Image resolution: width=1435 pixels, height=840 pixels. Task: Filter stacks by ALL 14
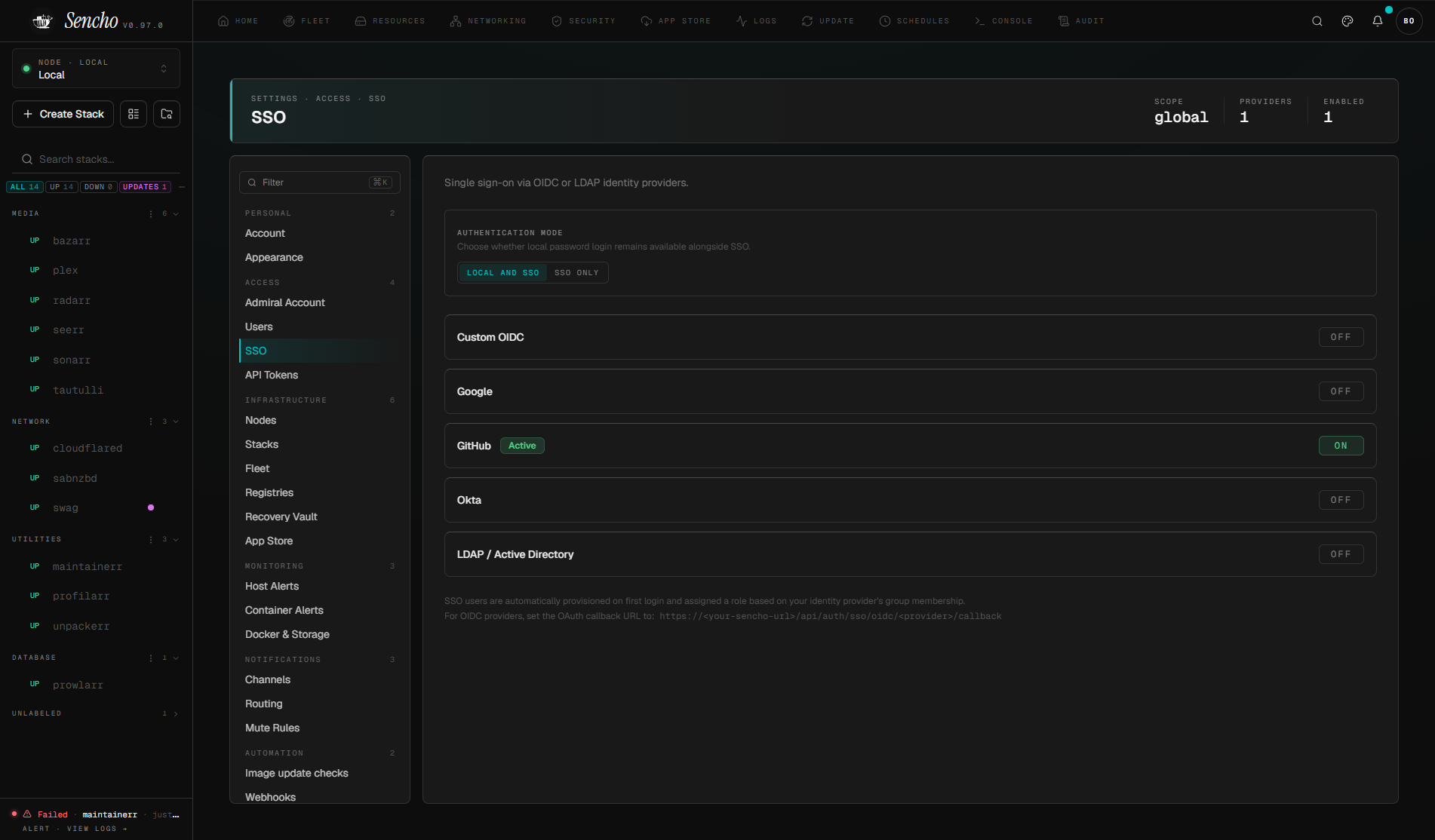[25, 187]
